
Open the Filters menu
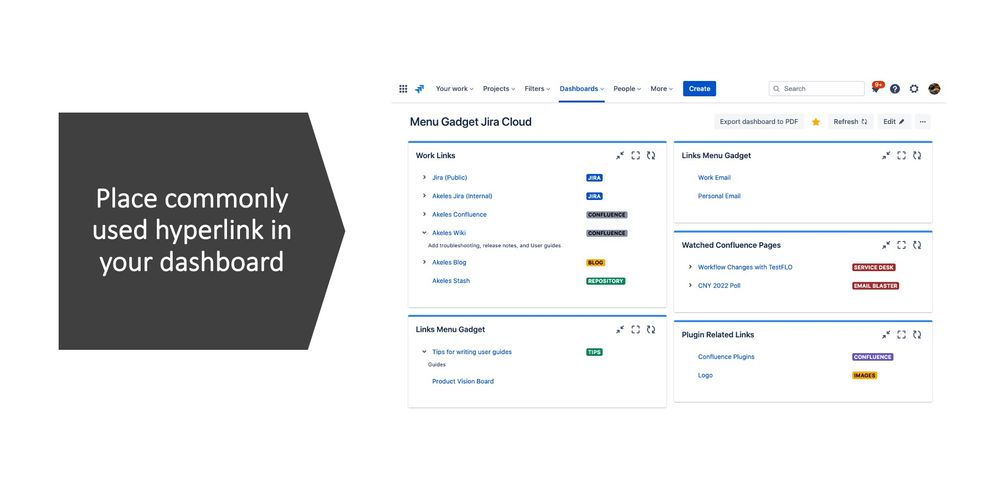(537, 89)
